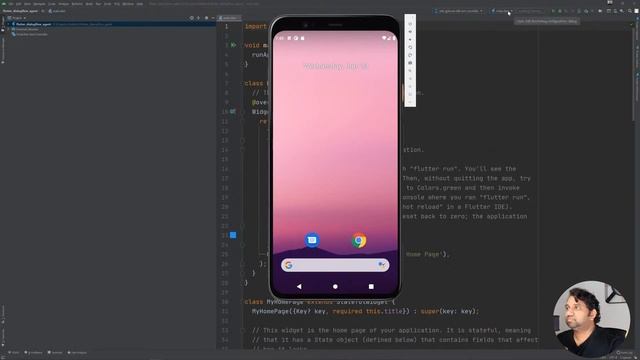This screenshot has height=360, width=640.
Task: Open the Dart Analysis tool window tab
Action: point(77,352)
